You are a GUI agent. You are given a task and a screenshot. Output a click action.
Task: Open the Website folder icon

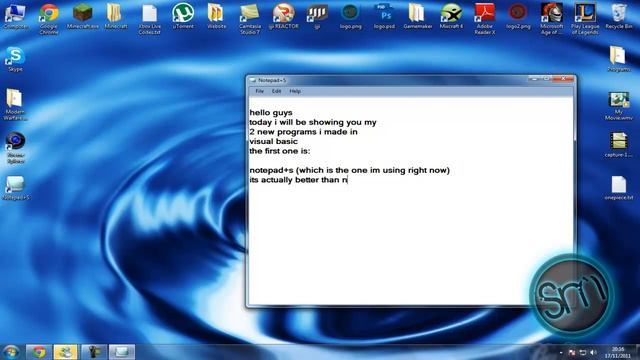(216, 16)
